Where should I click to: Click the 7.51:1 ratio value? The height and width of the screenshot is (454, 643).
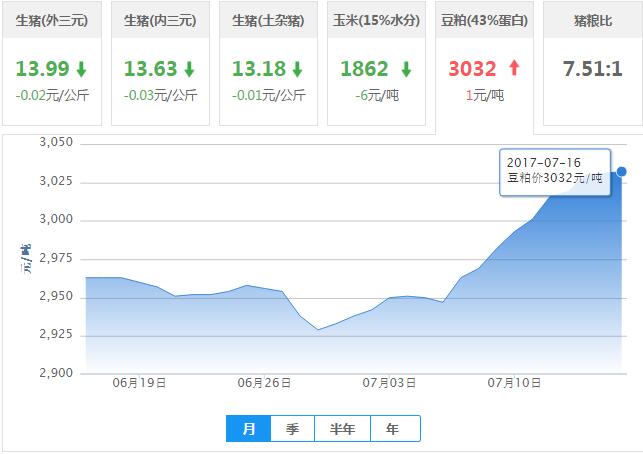593,68
